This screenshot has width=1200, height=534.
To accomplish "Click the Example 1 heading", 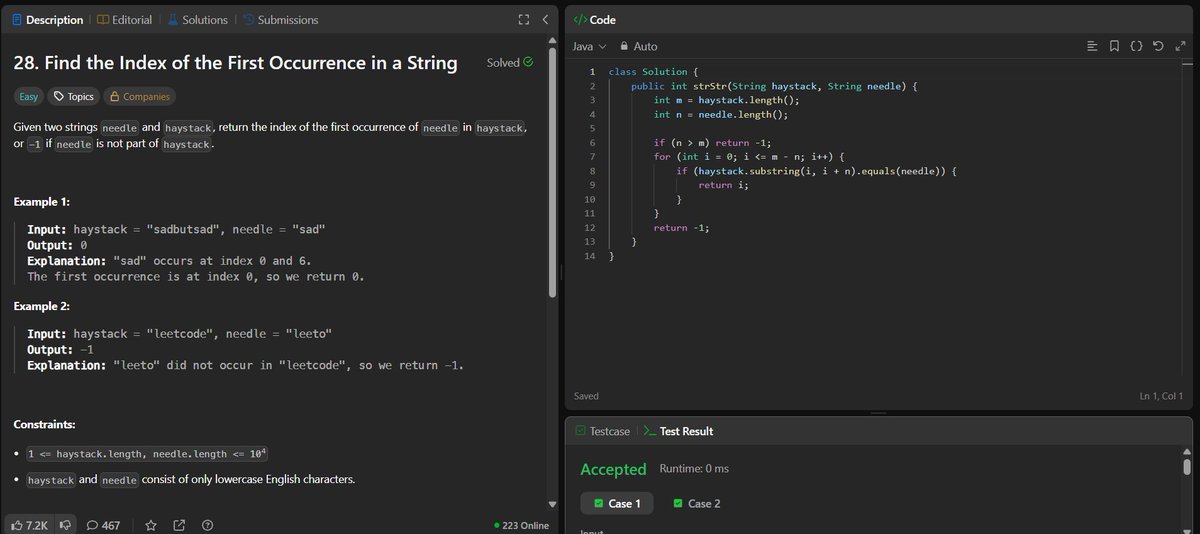I will tap(41, 202).
